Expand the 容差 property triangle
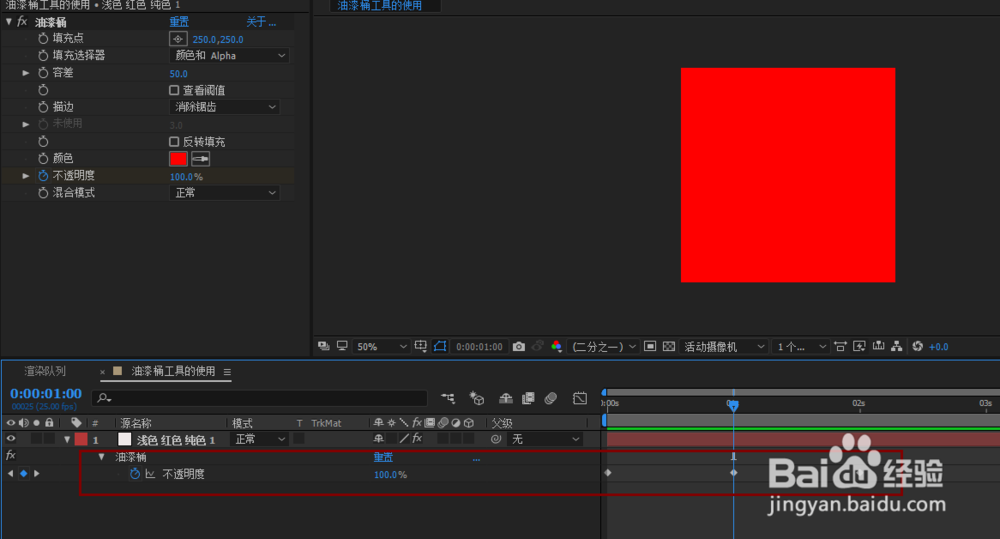Image resolution: width=1000 pixels, height=539 pixels. tap(26, 73)
